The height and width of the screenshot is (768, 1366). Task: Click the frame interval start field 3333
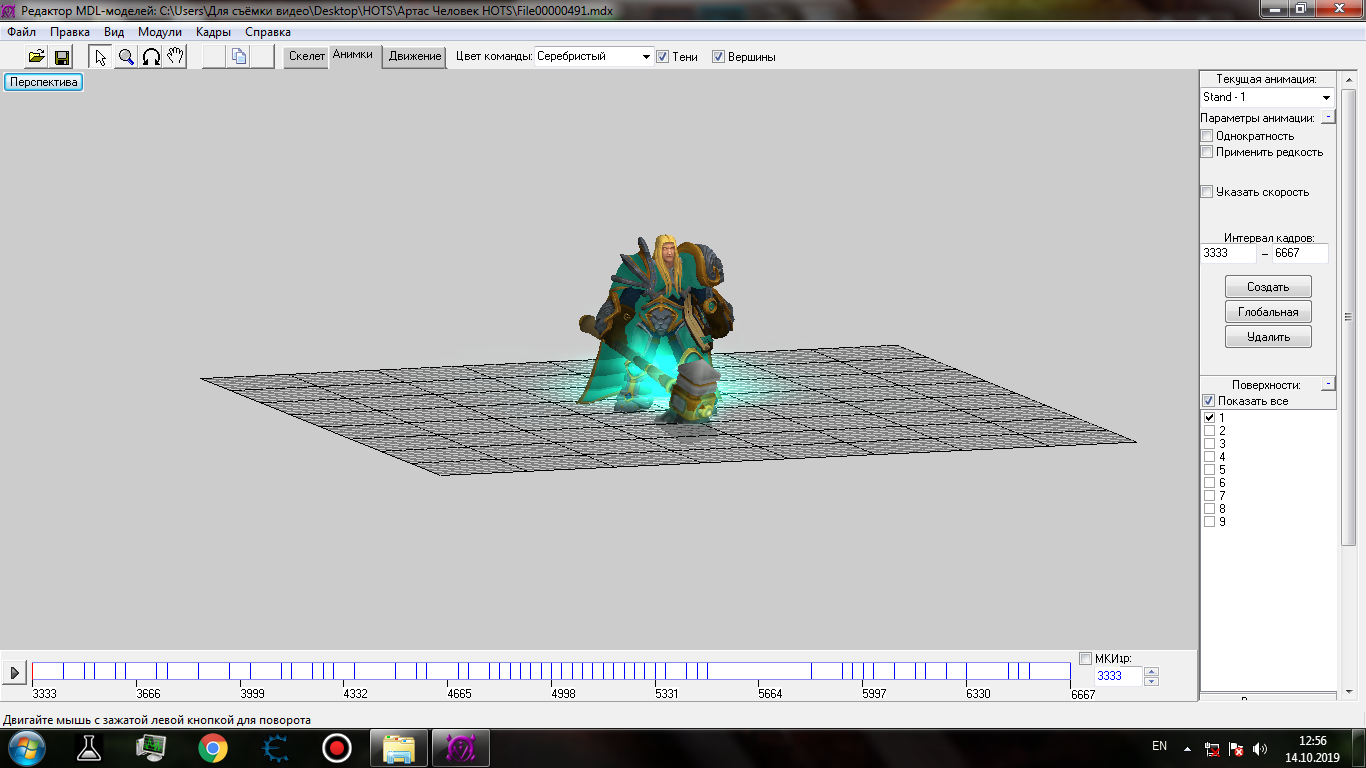point(1227,254)
